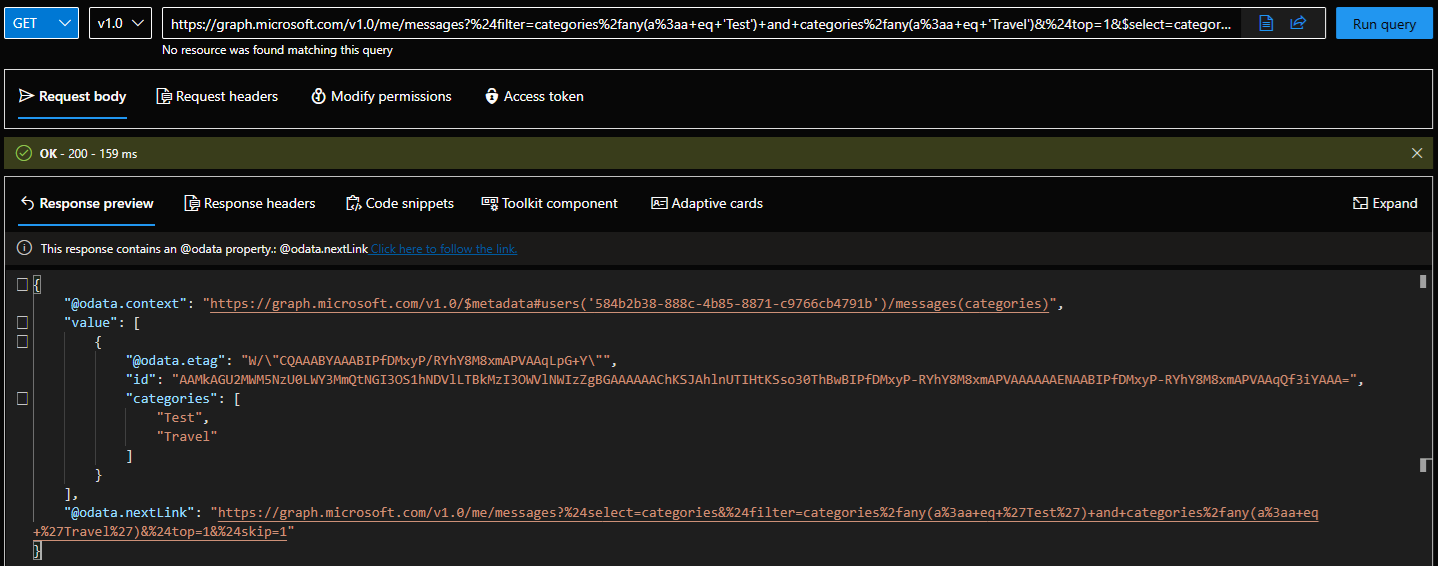Click the Response headers document icon
The height and width of the screenshot is (566, 1438).
click(x=192, y=204)
